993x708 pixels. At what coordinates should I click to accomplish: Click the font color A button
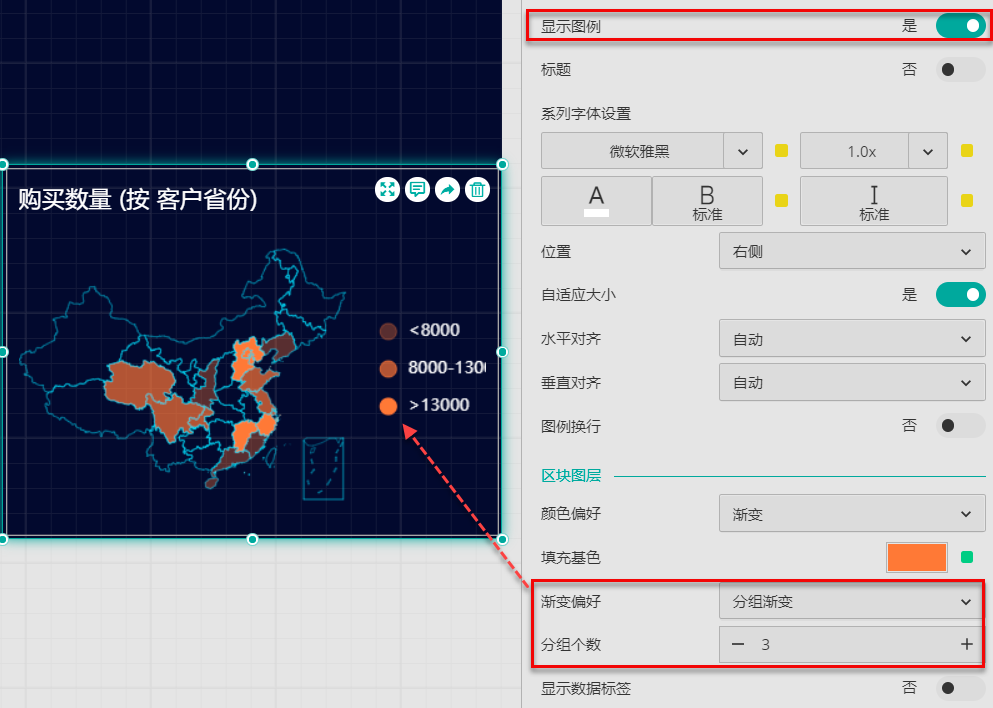596,201
